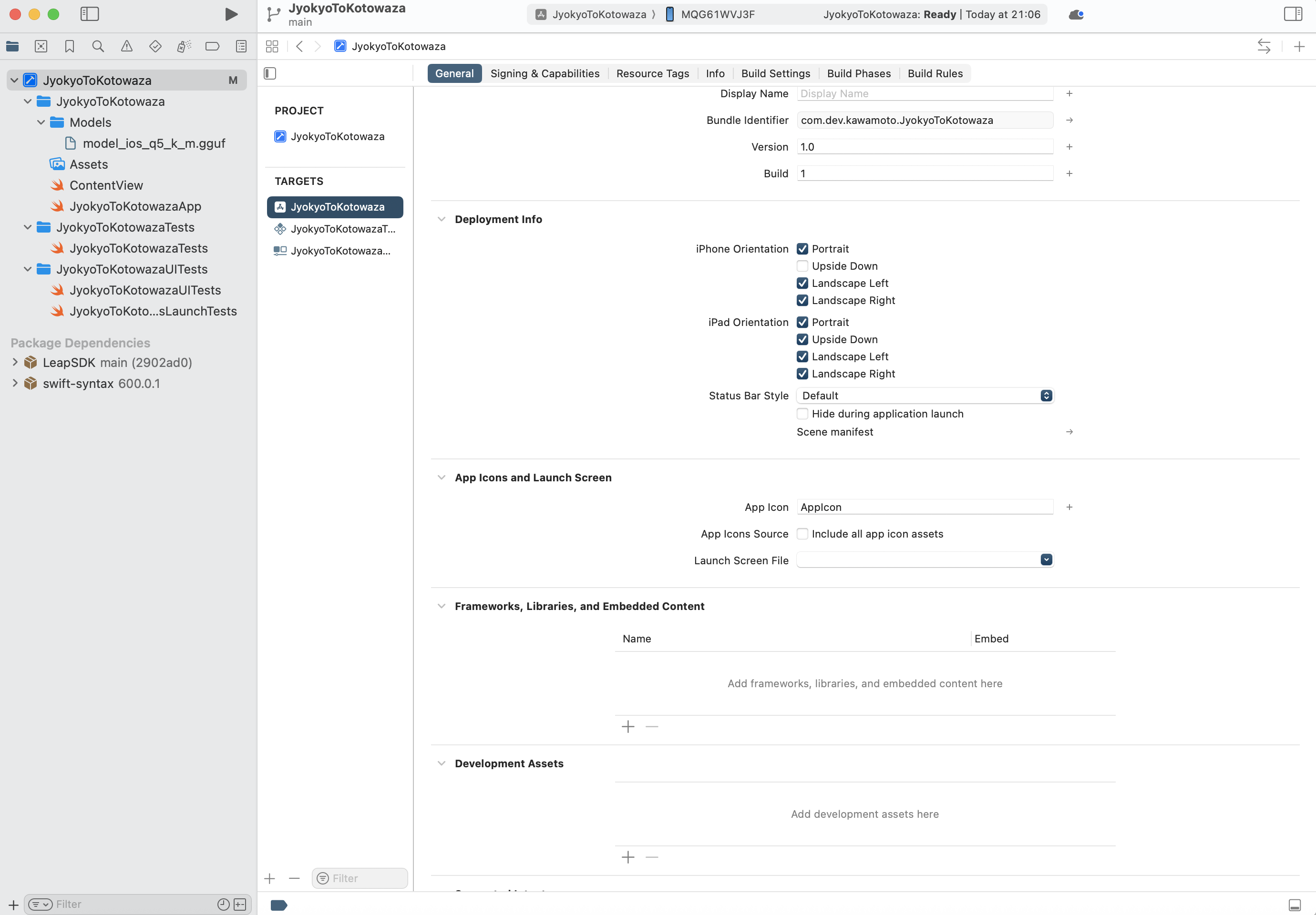1316x915 pixels.
Task: Switch to the Build Settings tab
Action: [x=775, y=73]
